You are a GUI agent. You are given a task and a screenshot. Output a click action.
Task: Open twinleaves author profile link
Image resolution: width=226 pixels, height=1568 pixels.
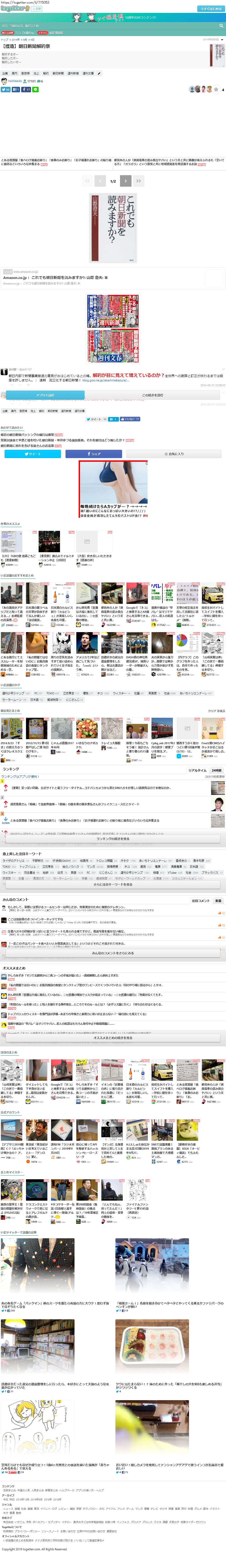(x=15, y=81)
